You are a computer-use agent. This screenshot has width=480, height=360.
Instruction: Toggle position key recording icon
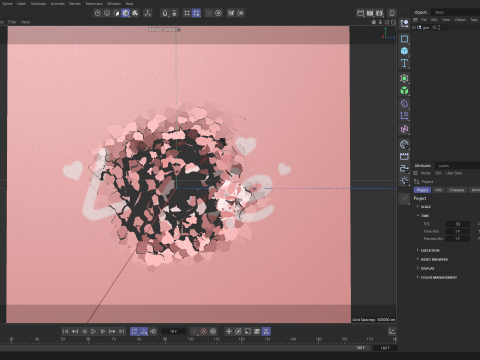pyautogui.click(x=229, y=331)
